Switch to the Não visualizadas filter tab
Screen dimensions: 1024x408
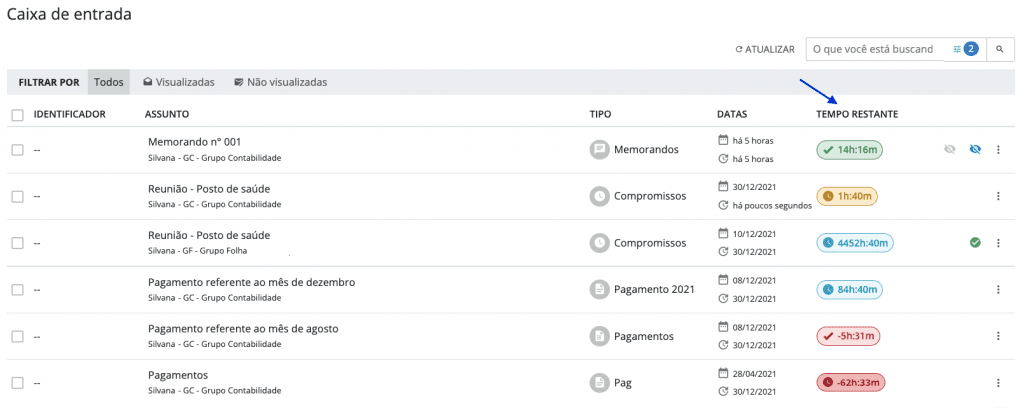tap(280, 82)
